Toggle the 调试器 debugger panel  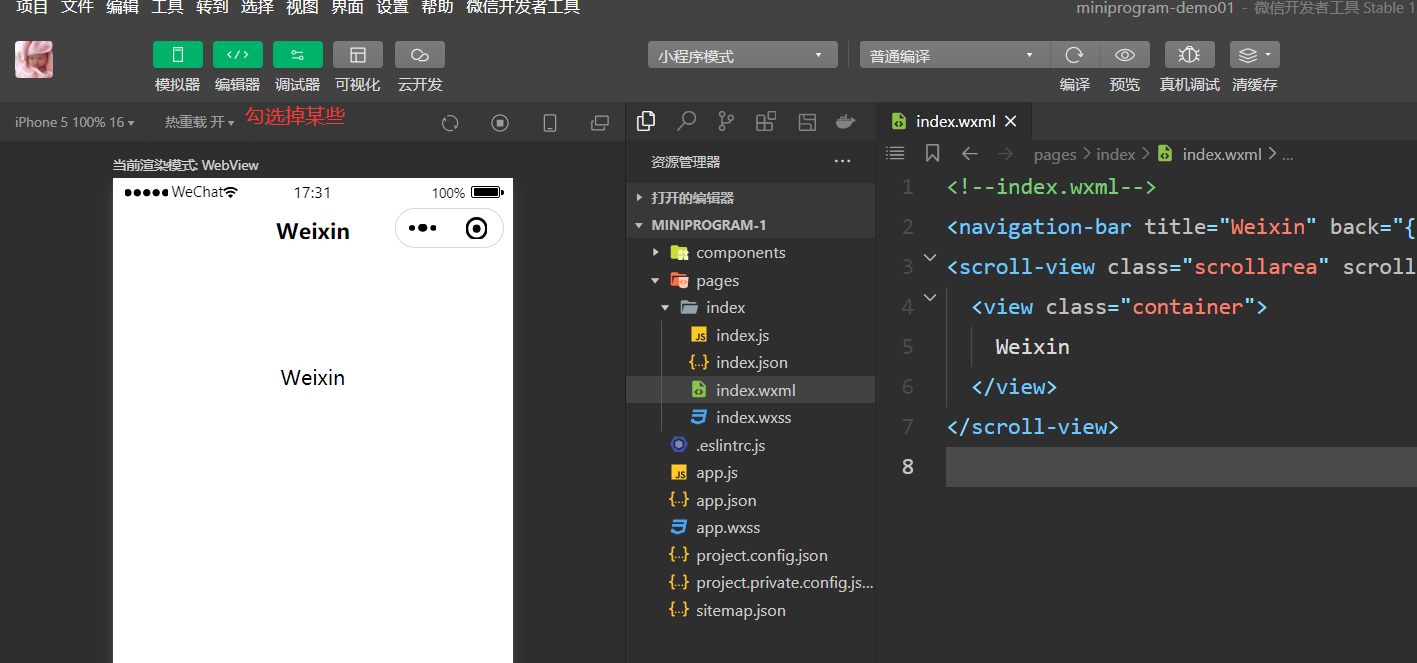point(298,55)
